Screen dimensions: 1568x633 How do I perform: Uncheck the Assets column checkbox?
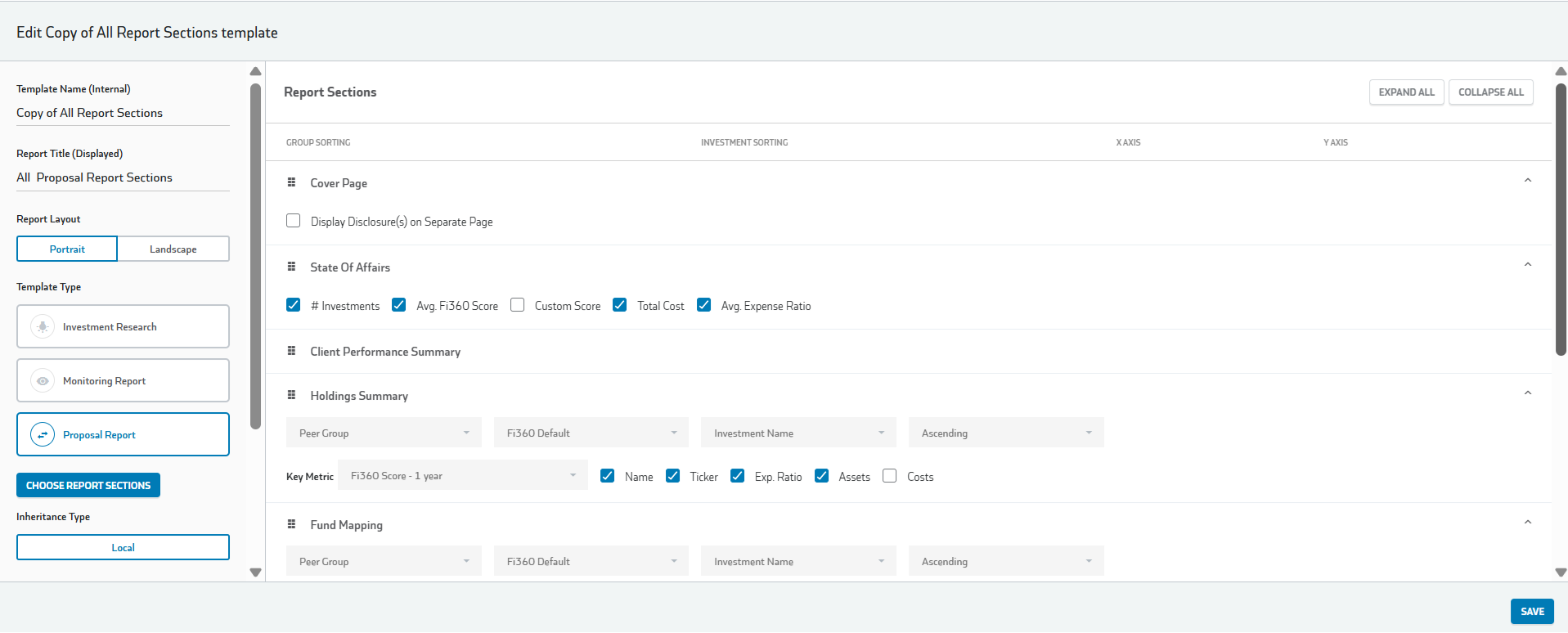point(822,476)
